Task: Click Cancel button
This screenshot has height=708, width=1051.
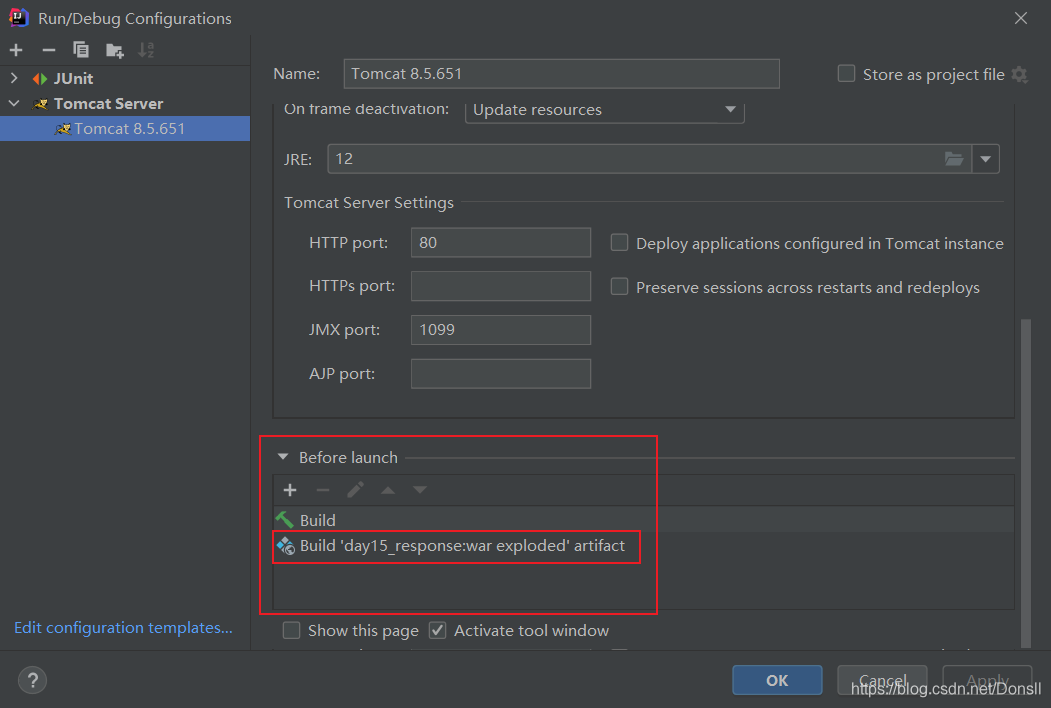Action: (882, 680)
